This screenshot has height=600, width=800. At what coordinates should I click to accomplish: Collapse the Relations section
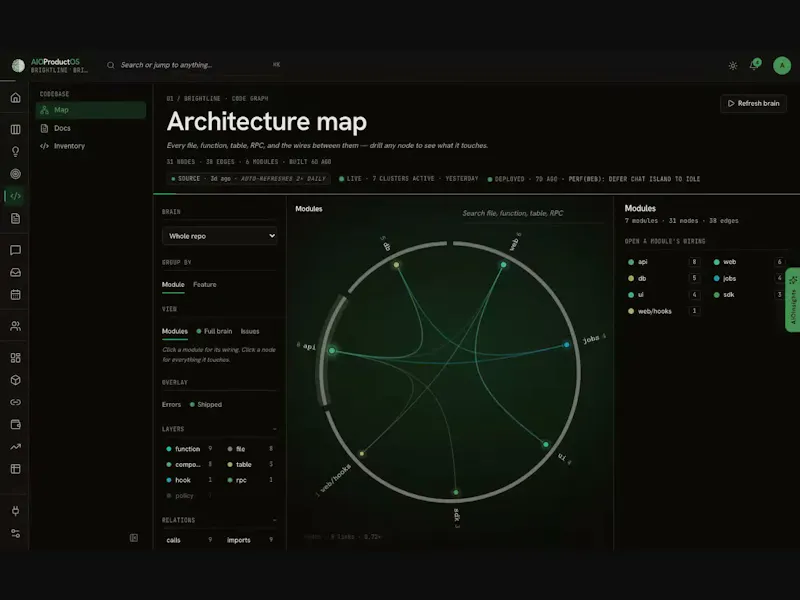point(274,520)
